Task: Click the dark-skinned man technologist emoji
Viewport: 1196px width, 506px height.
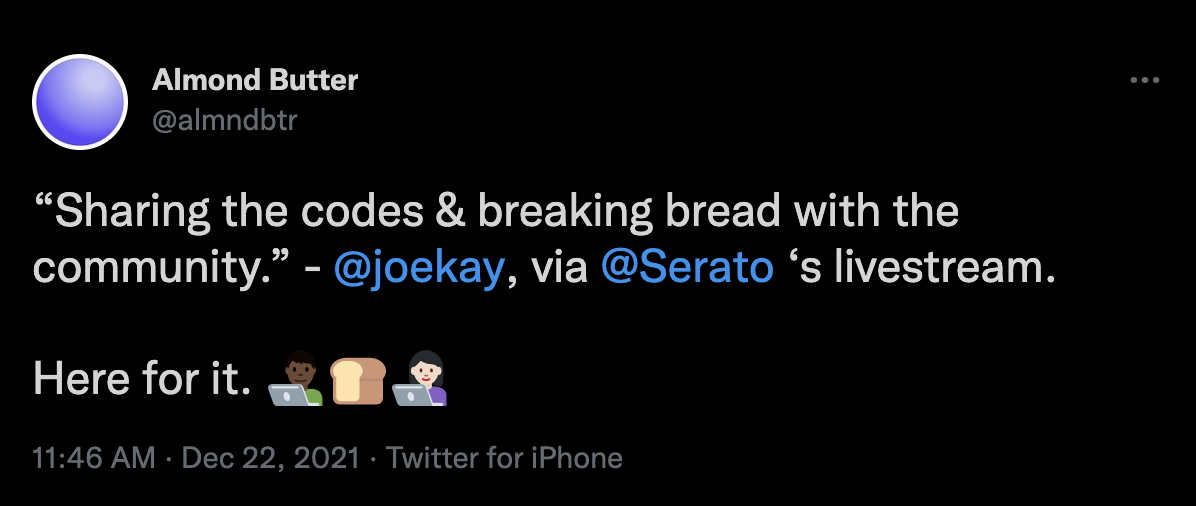Action: [x=297, y=381]
